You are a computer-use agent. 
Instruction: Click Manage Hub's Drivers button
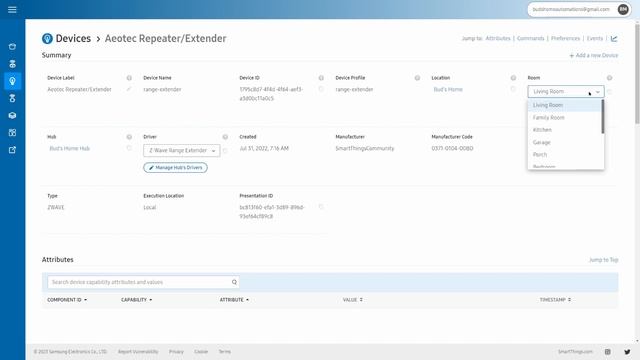175,168
